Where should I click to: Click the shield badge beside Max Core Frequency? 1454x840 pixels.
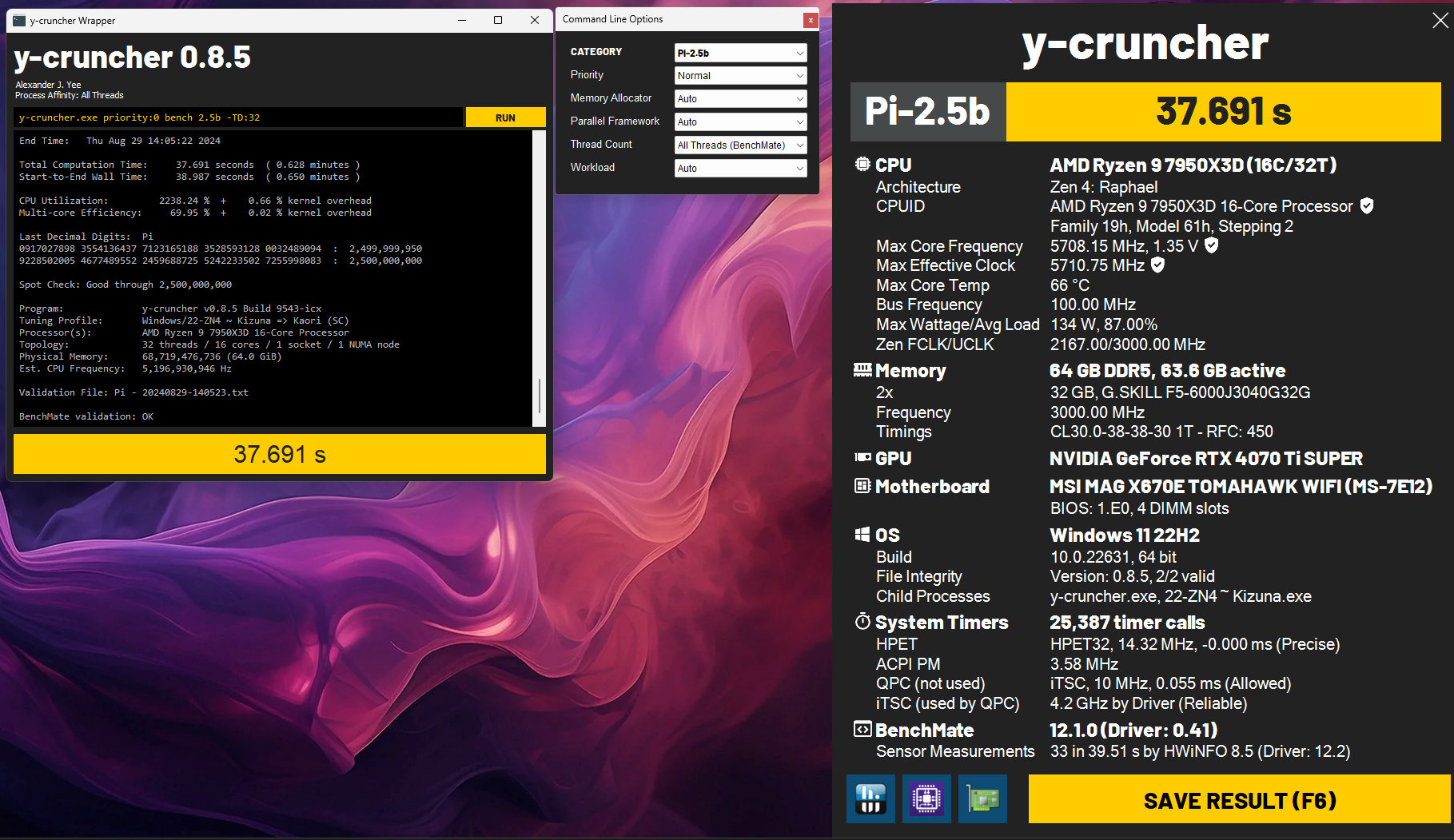point(1212,245)
